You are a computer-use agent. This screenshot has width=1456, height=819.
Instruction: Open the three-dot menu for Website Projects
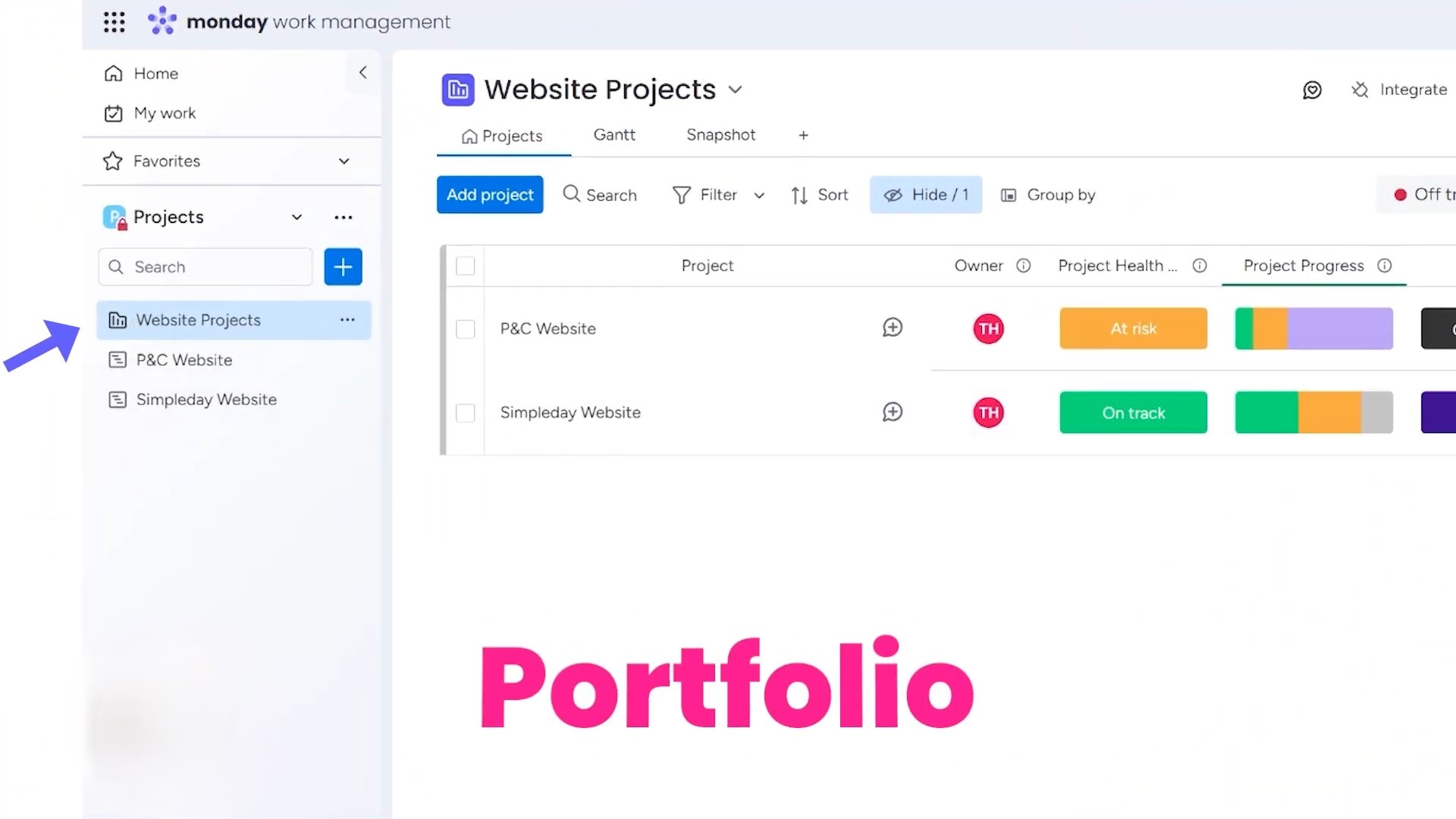click(x=347, y=319)
